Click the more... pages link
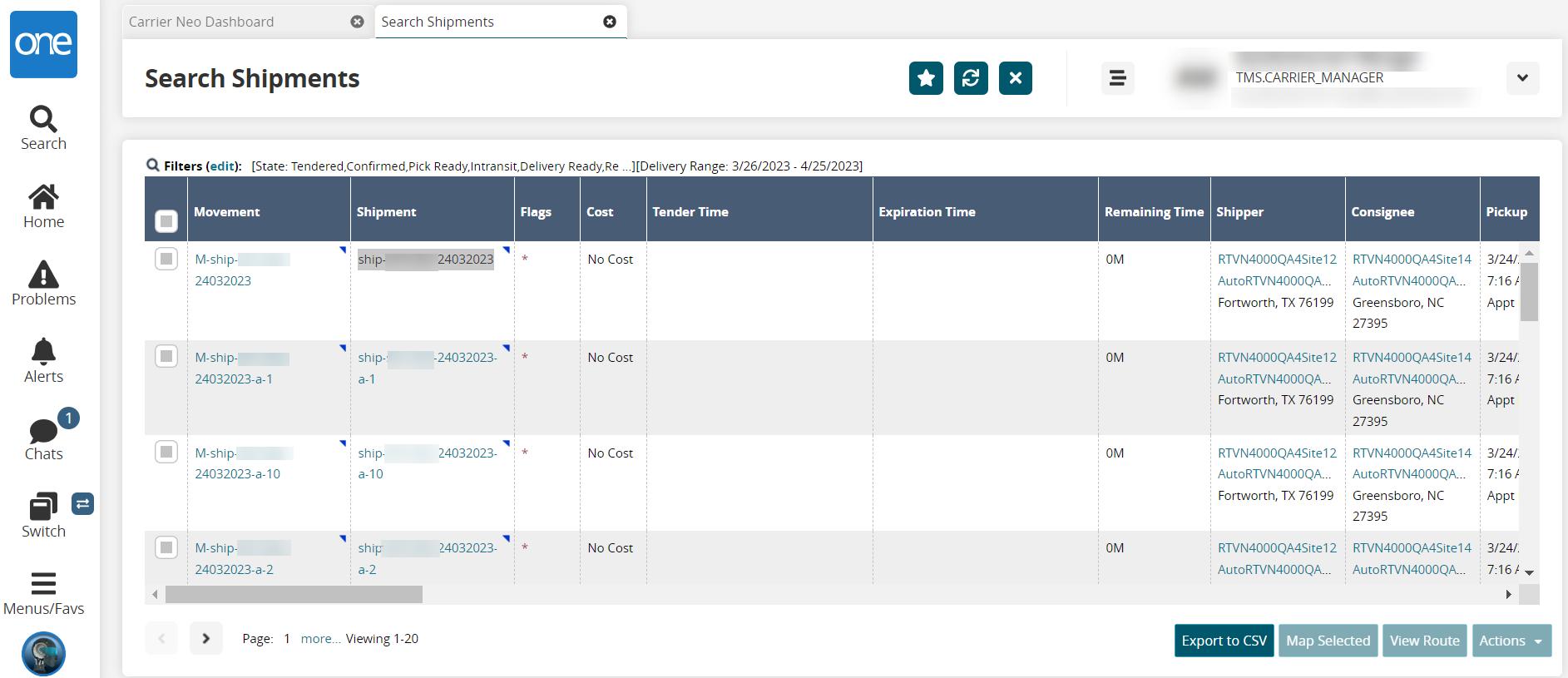 (320, 639)
